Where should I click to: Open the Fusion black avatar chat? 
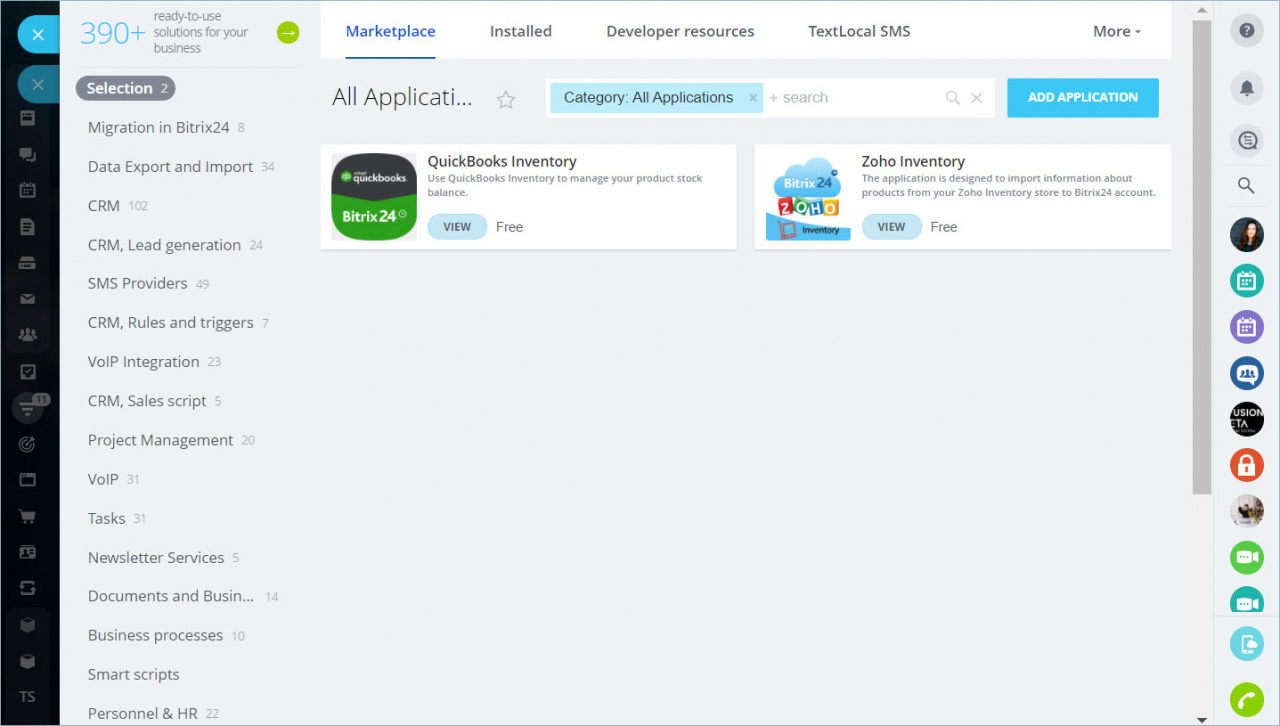tap(1246, 419)
